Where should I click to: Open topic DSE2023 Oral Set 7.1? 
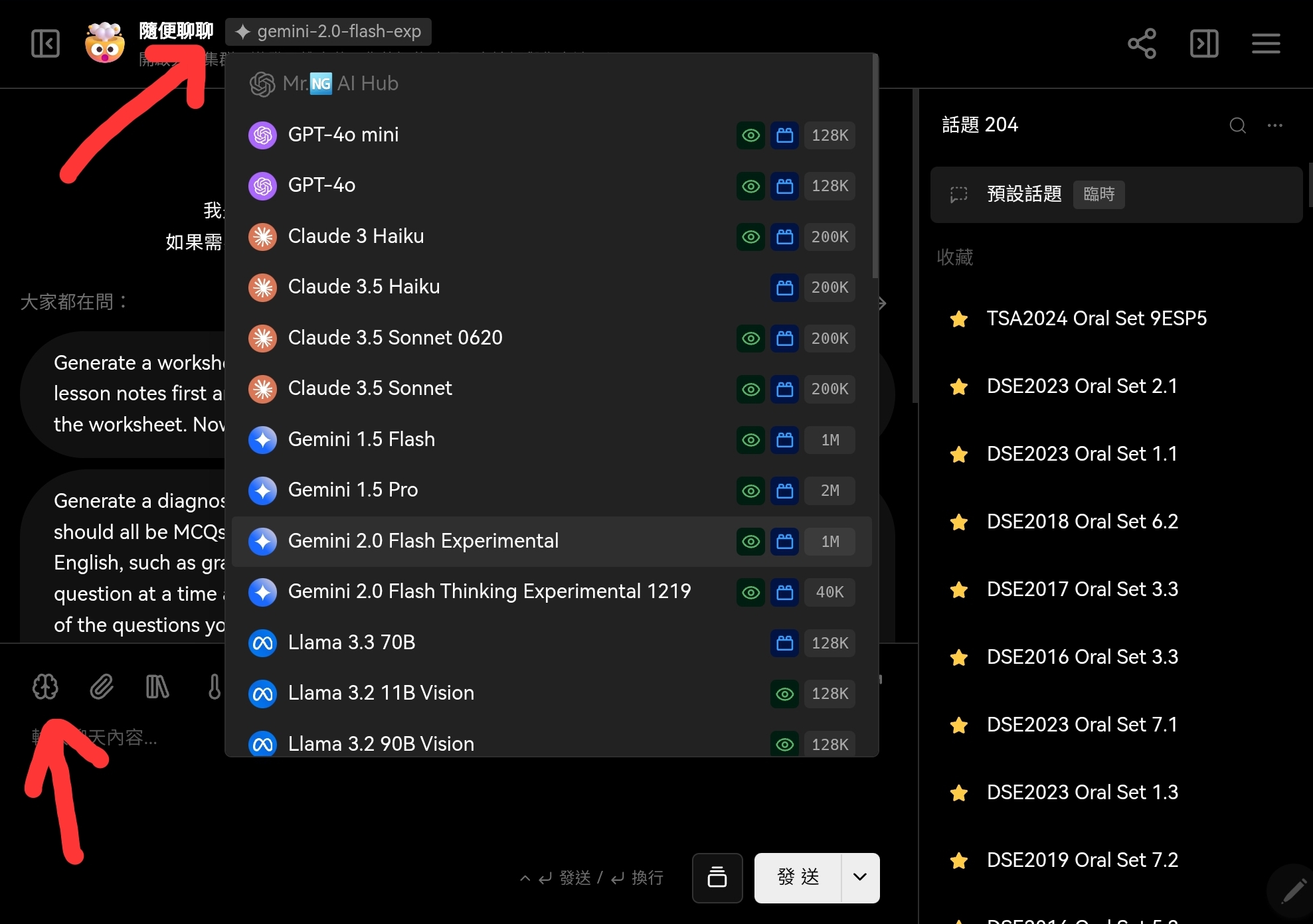pos(1116,726)
